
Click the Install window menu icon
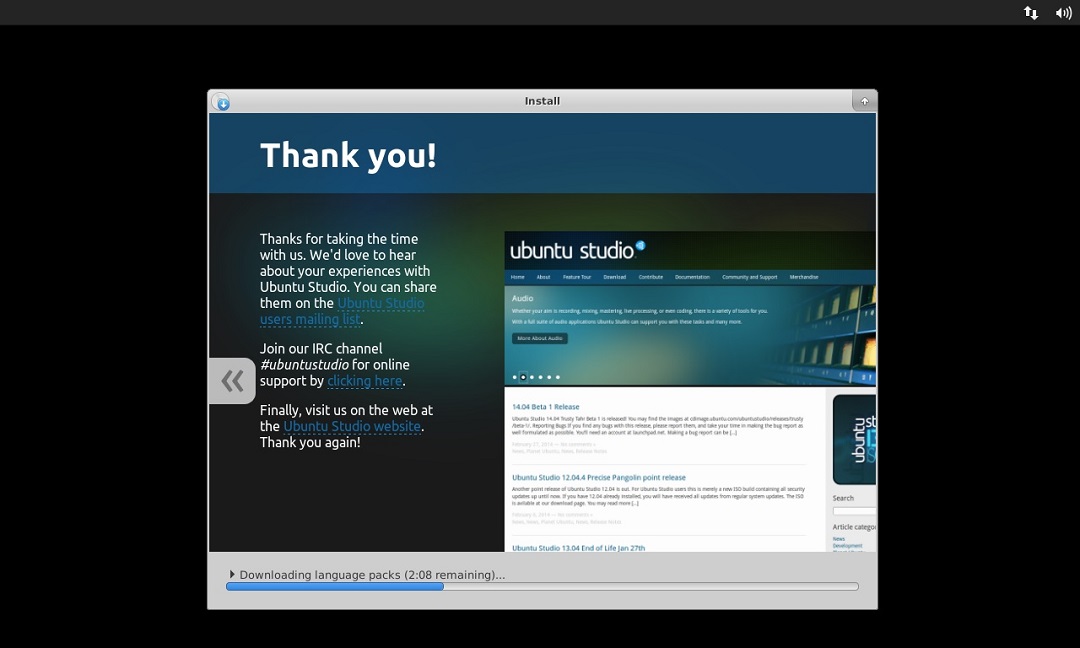click(x=221, y=102)
